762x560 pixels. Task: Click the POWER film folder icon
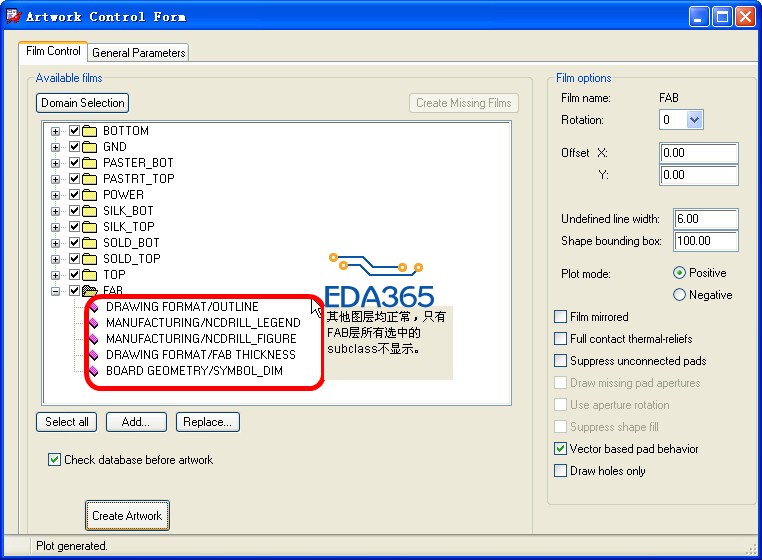[x=89, y=195]
